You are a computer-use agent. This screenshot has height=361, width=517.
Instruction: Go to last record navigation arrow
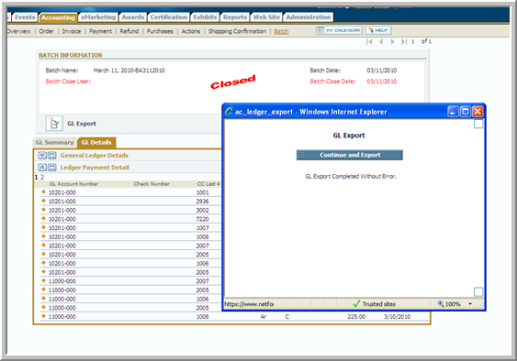404,42
